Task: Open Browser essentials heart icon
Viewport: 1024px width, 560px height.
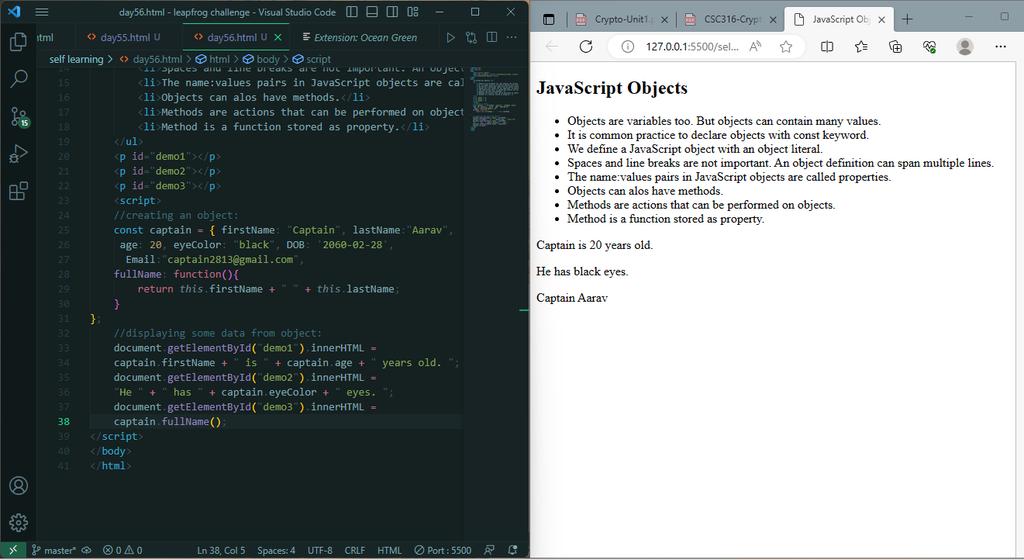Action: [x=929, y=46]
